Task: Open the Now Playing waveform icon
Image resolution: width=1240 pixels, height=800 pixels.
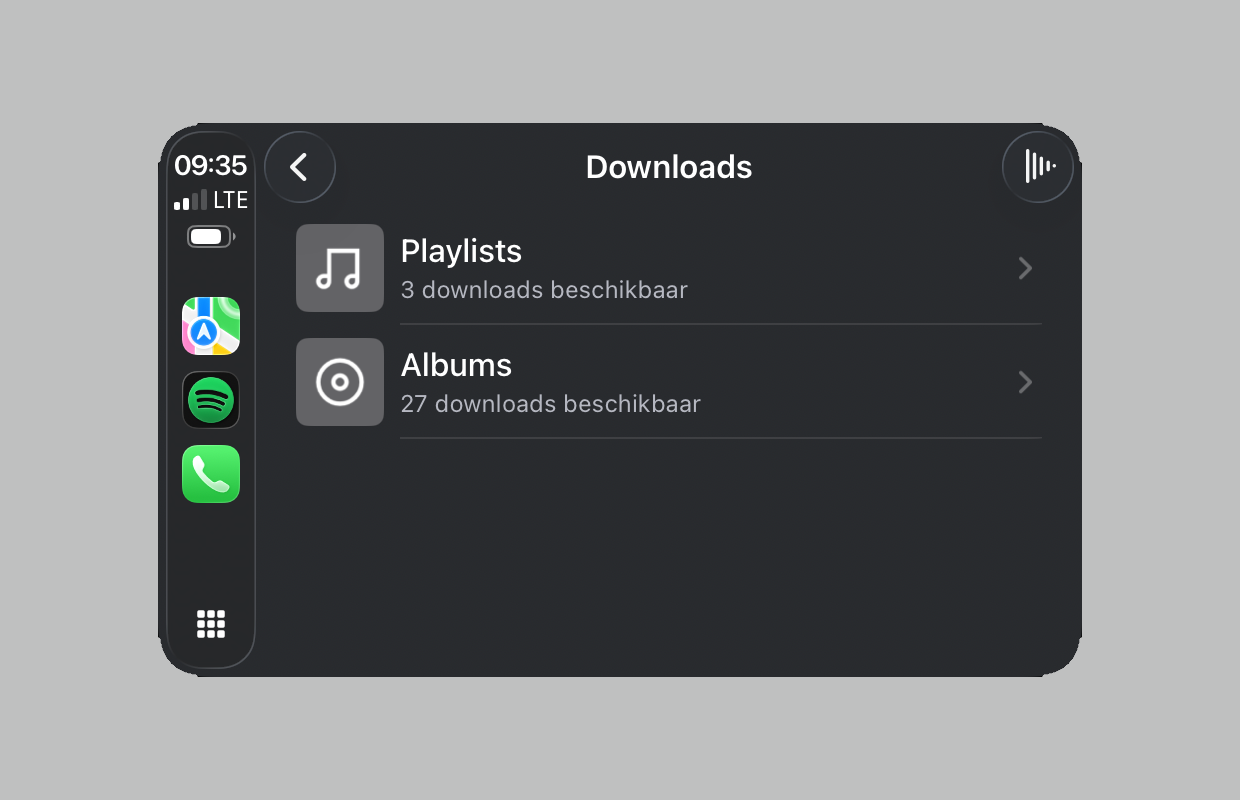Action: tap(1038, 167)
